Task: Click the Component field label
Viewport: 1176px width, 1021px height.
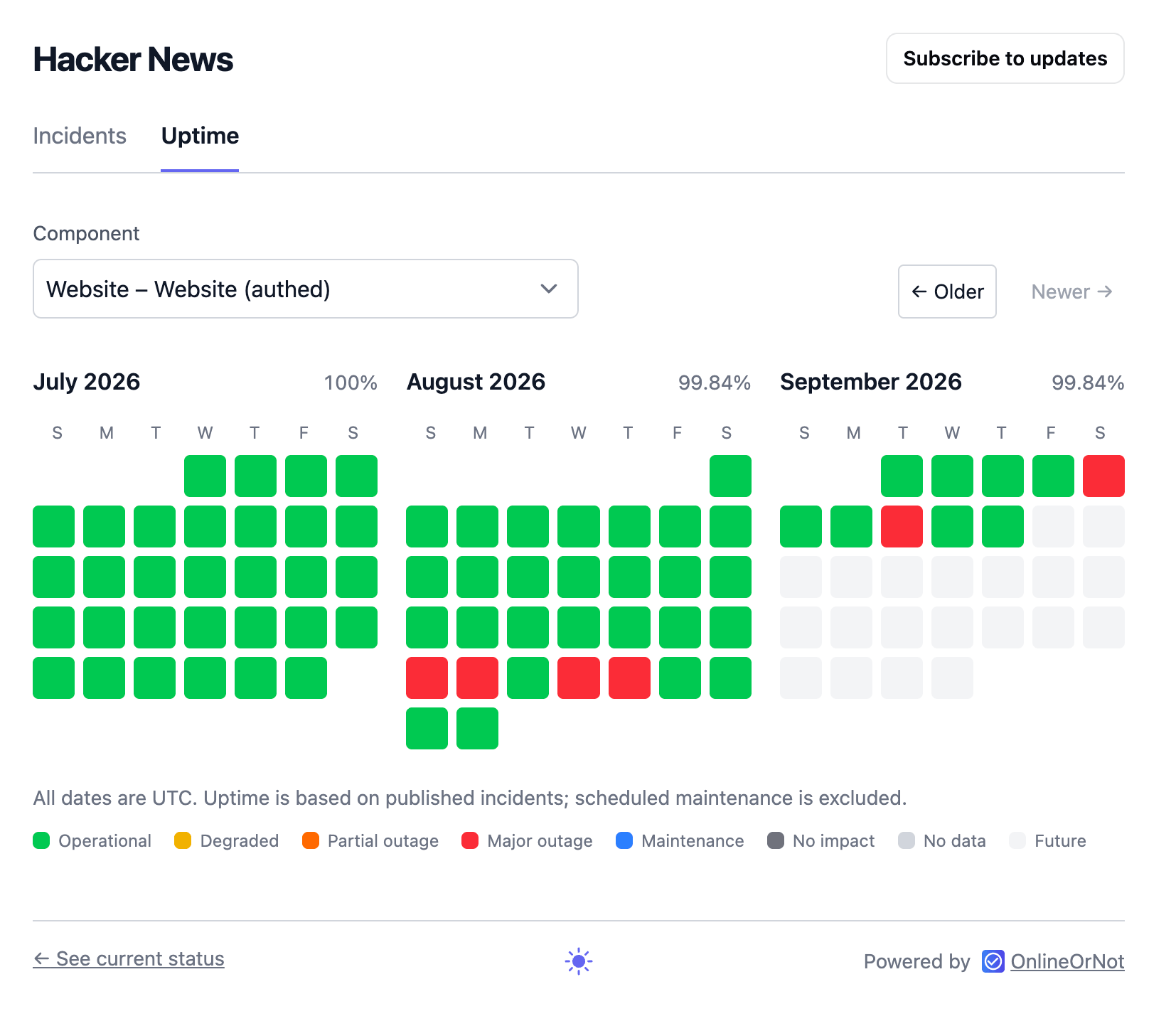Action: pyautogui.click(x=86, y=233)
